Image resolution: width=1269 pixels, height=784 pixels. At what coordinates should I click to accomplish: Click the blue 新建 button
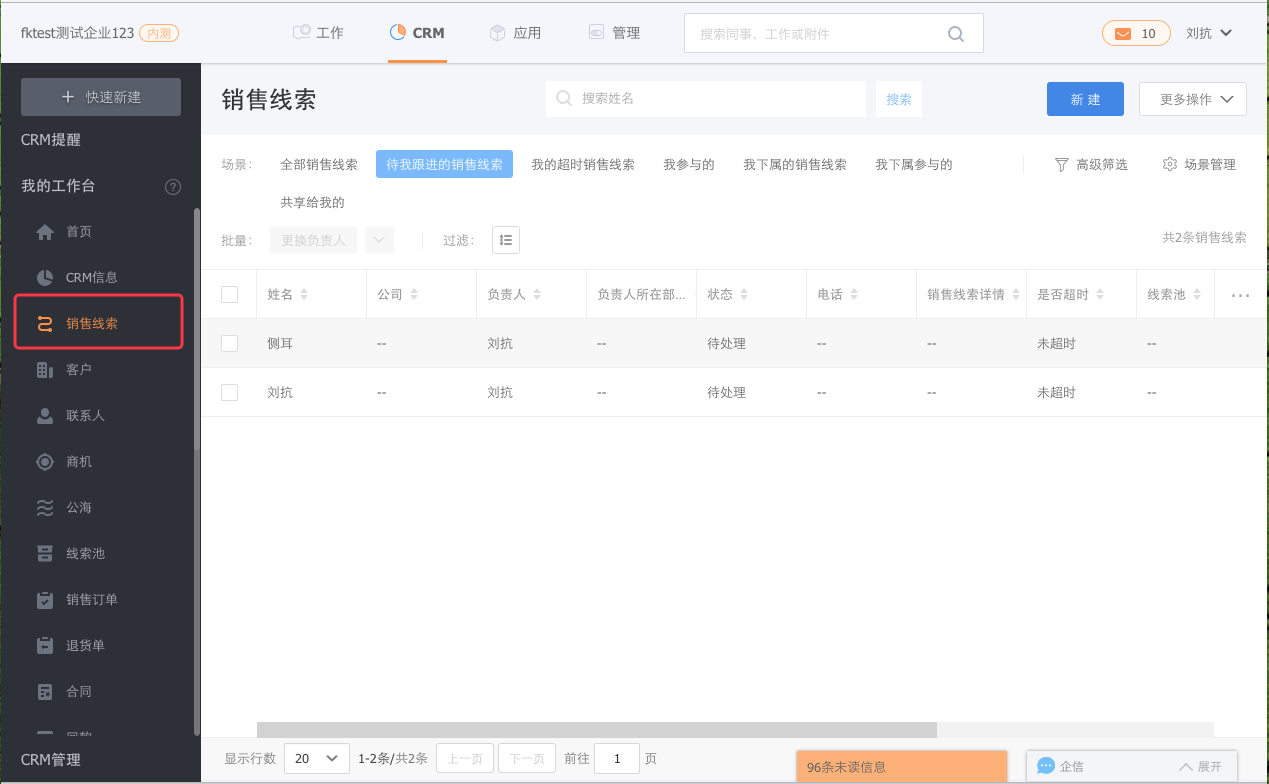point(1085,100)
